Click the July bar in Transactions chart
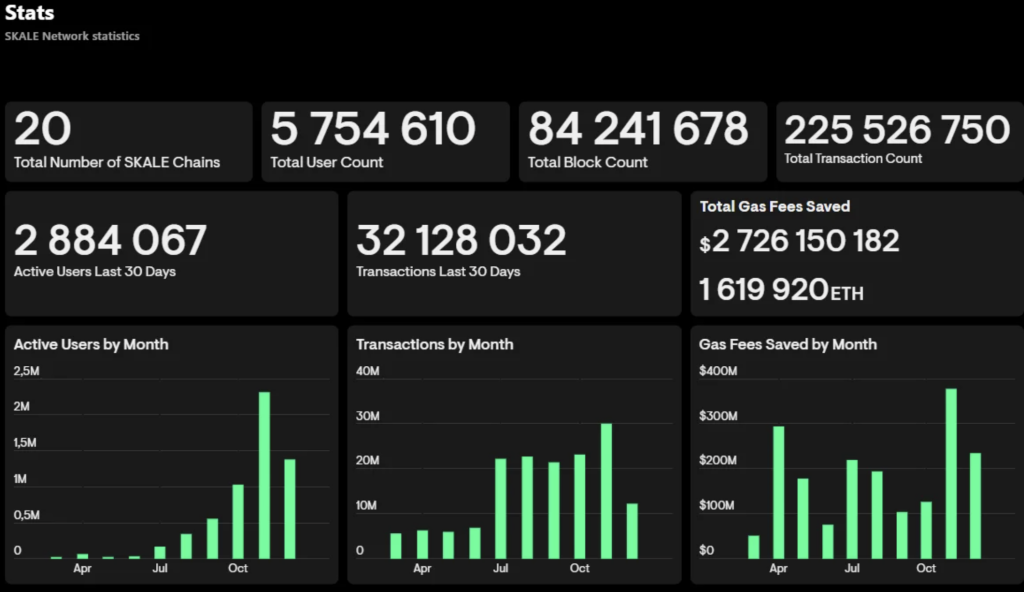The image size is (1024, 592). click(x=501, y=509)
